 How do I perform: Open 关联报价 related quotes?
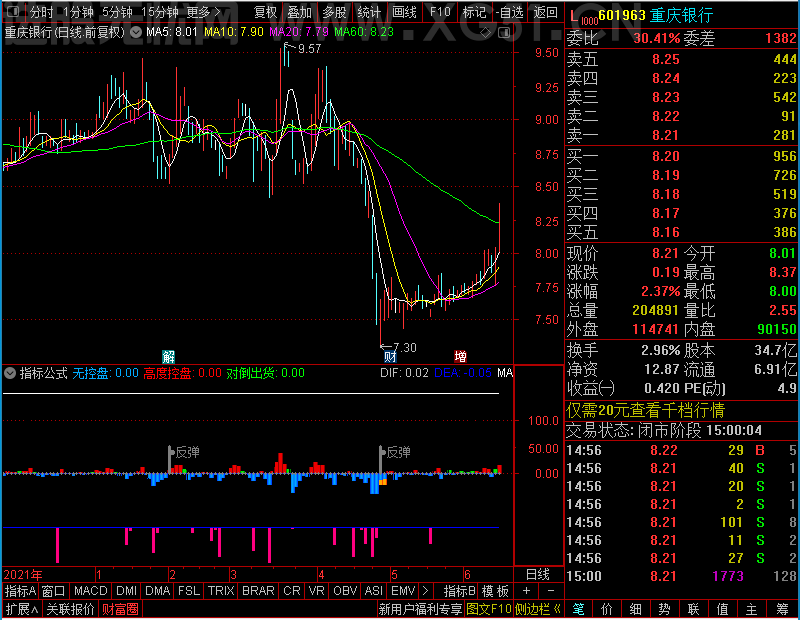coord(70,609)
